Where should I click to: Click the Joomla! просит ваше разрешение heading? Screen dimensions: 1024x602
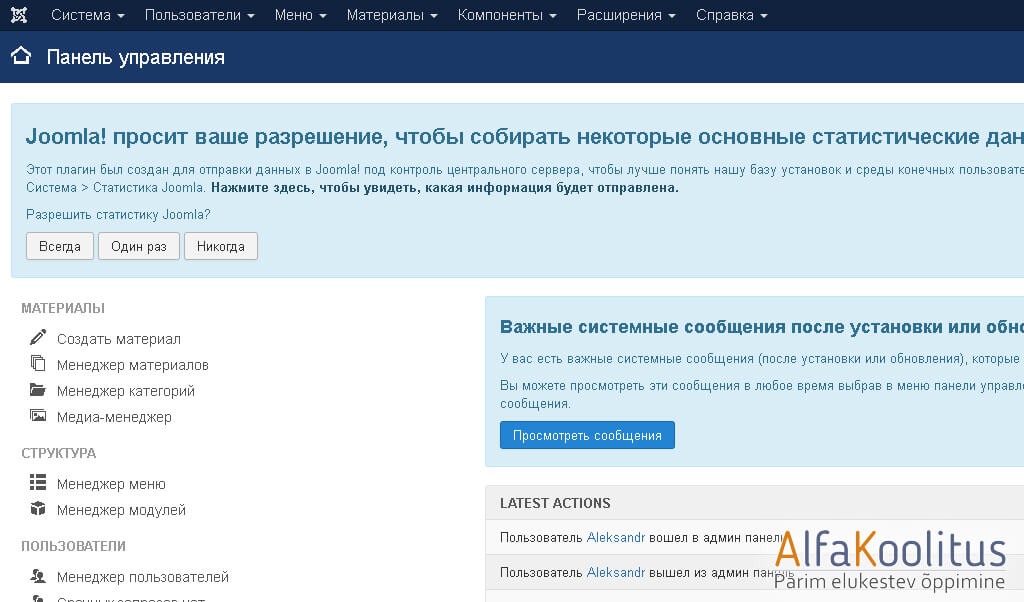524,136
